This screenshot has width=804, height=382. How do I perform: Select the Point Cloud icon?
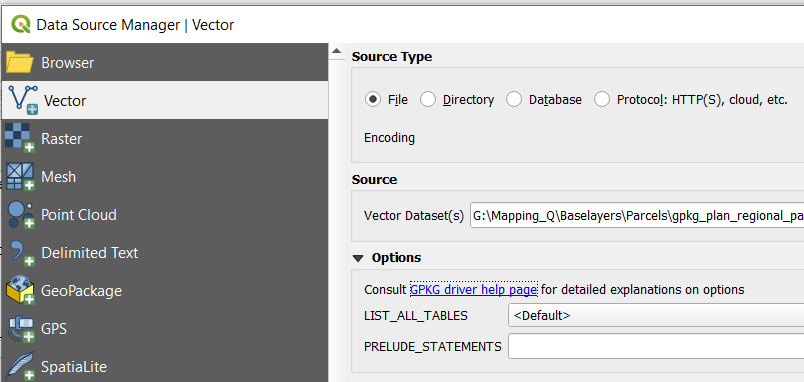click(21, 214)
